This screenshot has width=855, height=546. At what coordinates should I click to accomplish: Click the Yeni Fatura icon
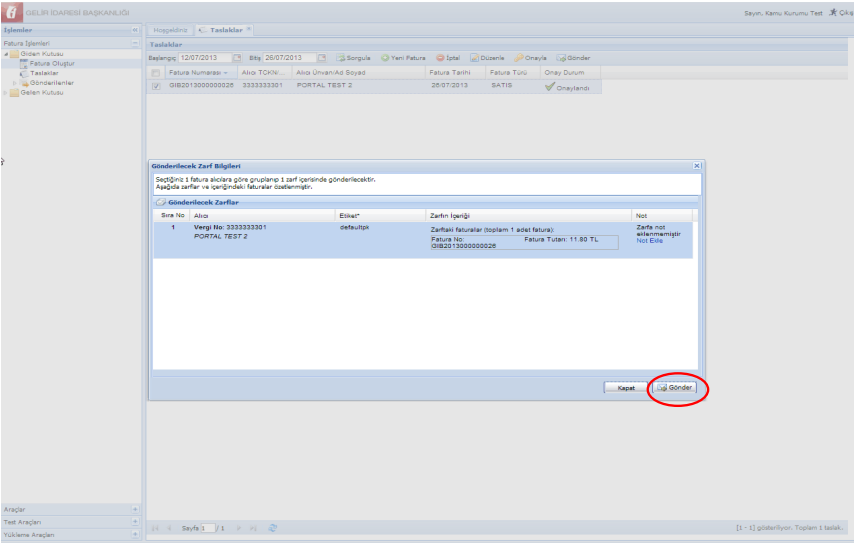385,58
